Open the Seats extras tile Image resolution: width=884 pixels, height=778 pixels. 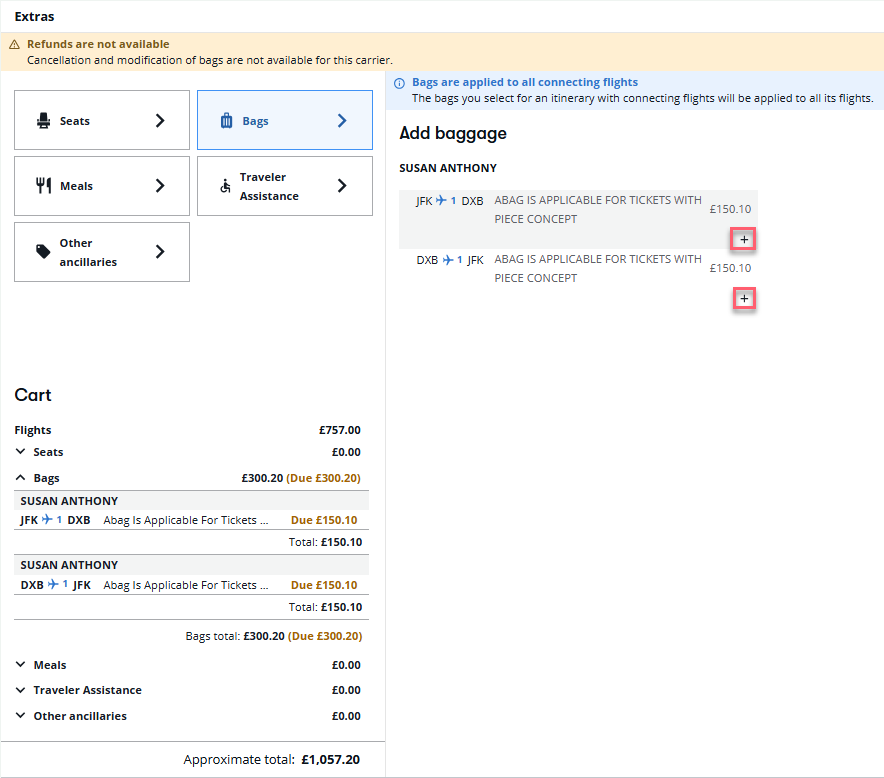[101, 121]
